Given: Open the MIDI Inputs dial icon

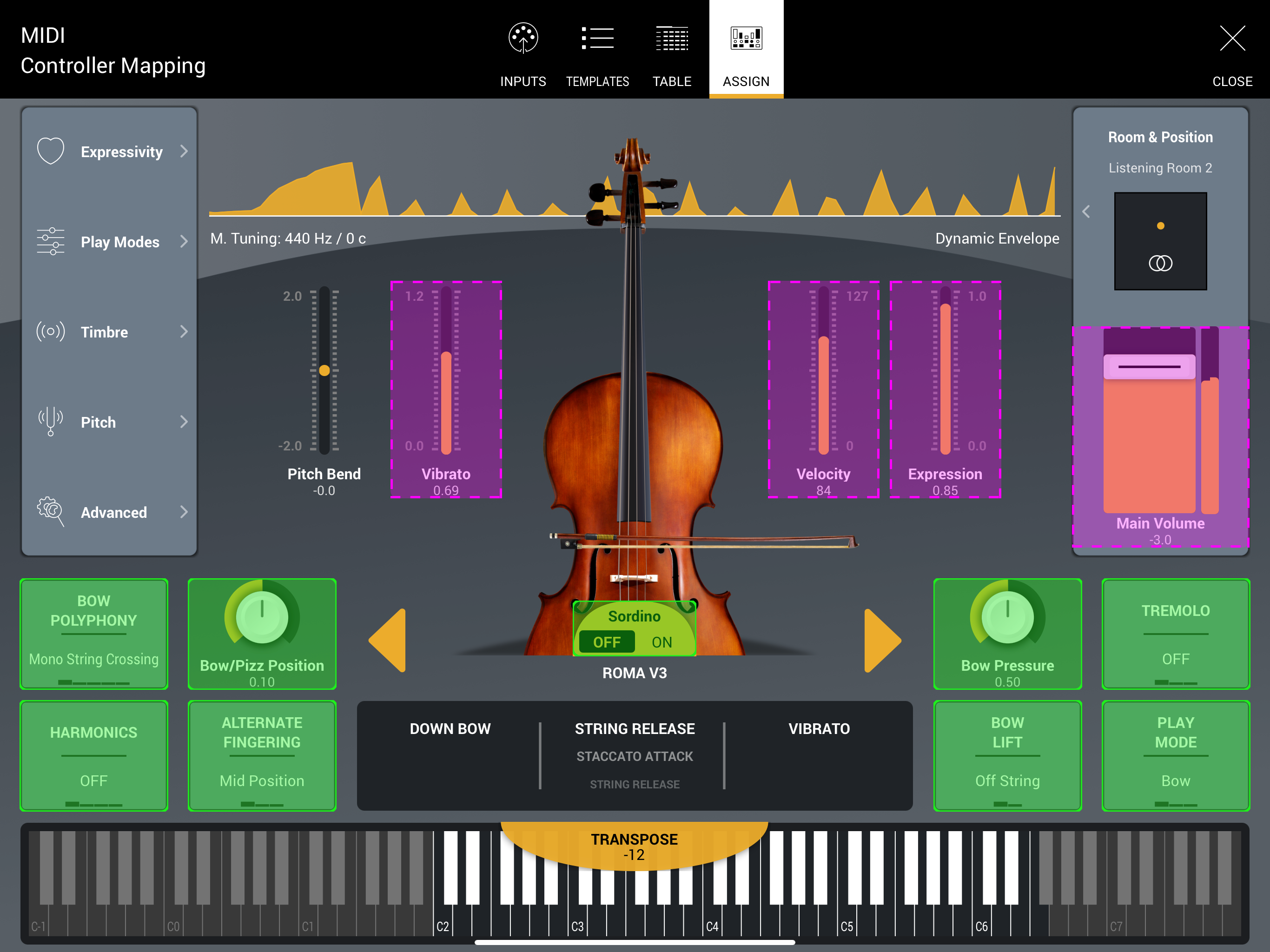Looking at the screenshot, I should pyautogui.click(x=523, y=38).
